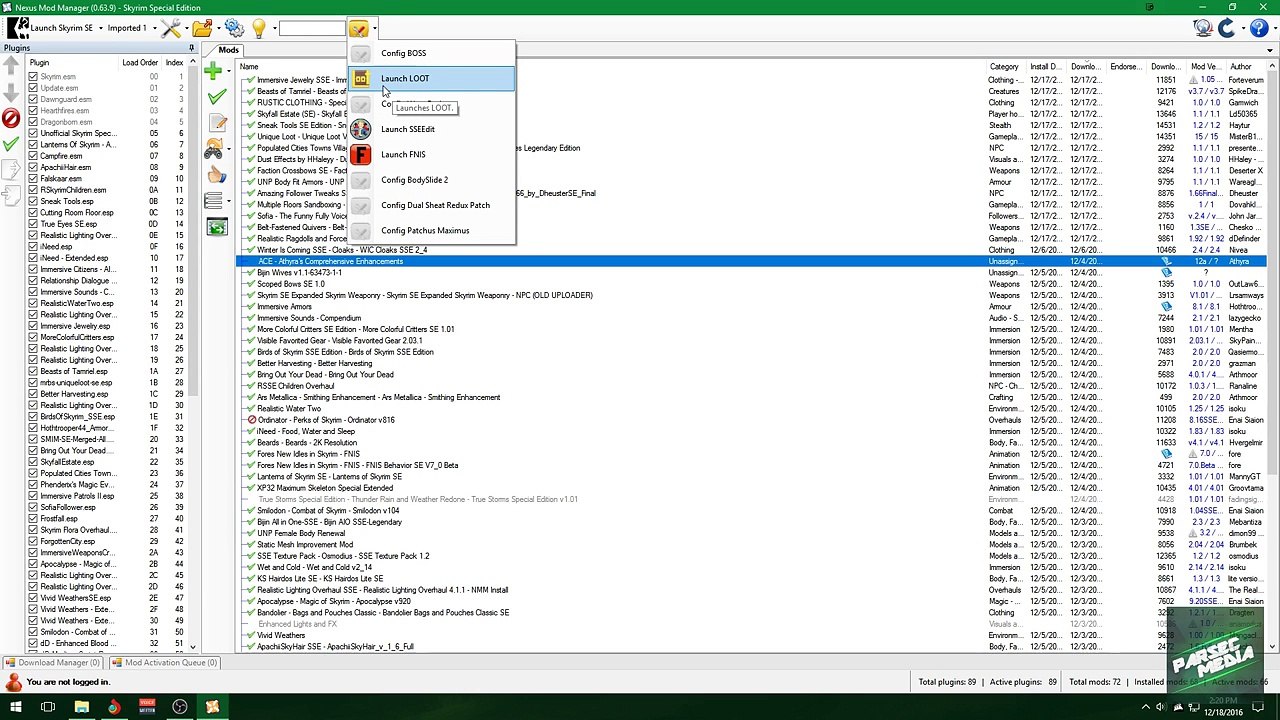
Task: Click the Launch SSEEdit icon in menu
Action: click(361, 129)
